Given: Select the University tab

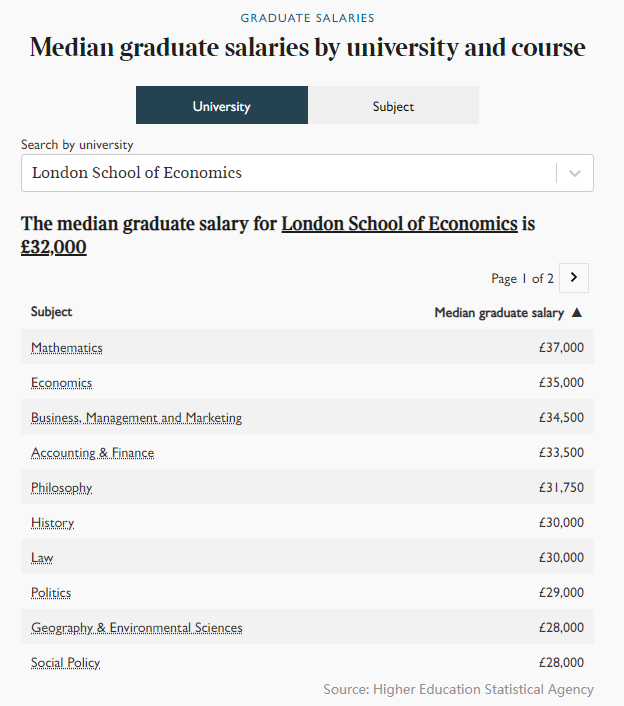Looking at the screenshot, I should point(222,106).
